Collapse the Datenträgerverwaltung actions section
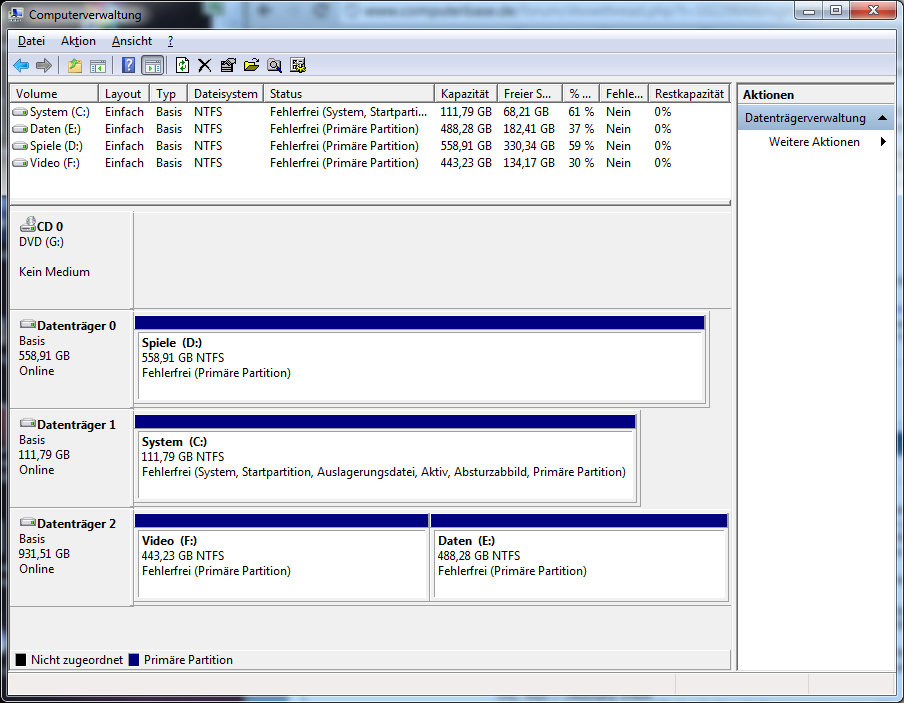 coord(882,118)
